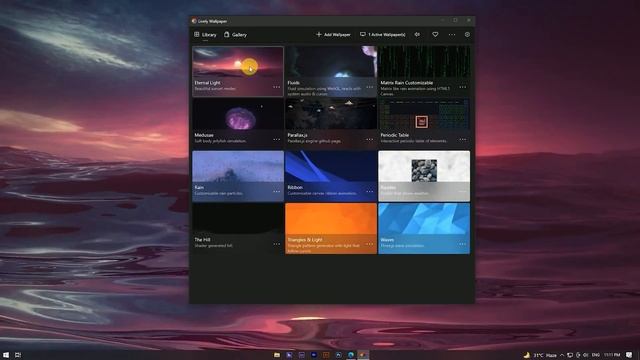Select the Eternal Light wallpaper thumbnail
Viewport: 640px width, 360px height.
pos(238,71)
